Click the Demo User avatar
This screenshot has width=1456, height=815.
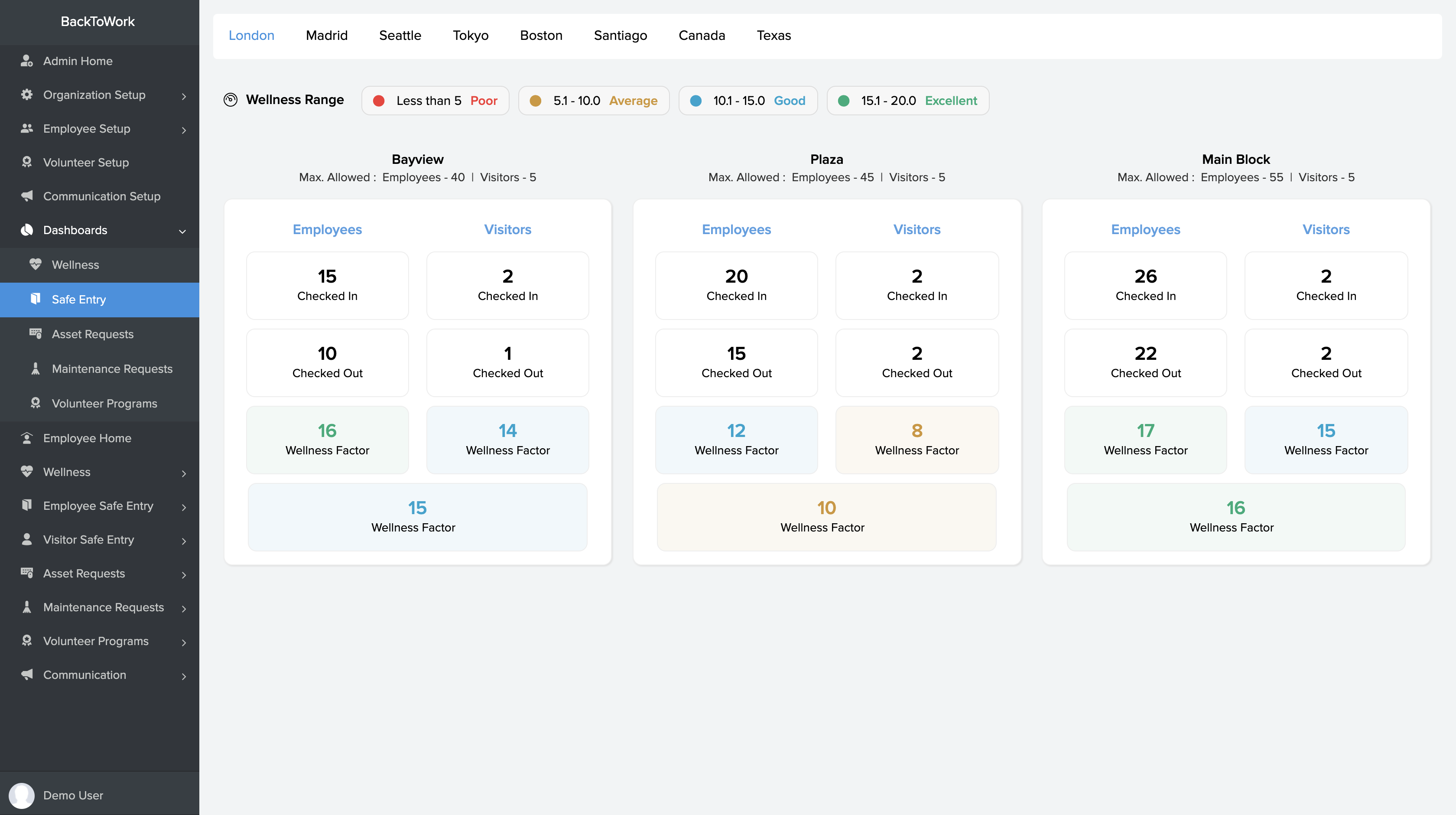point(22,795)
